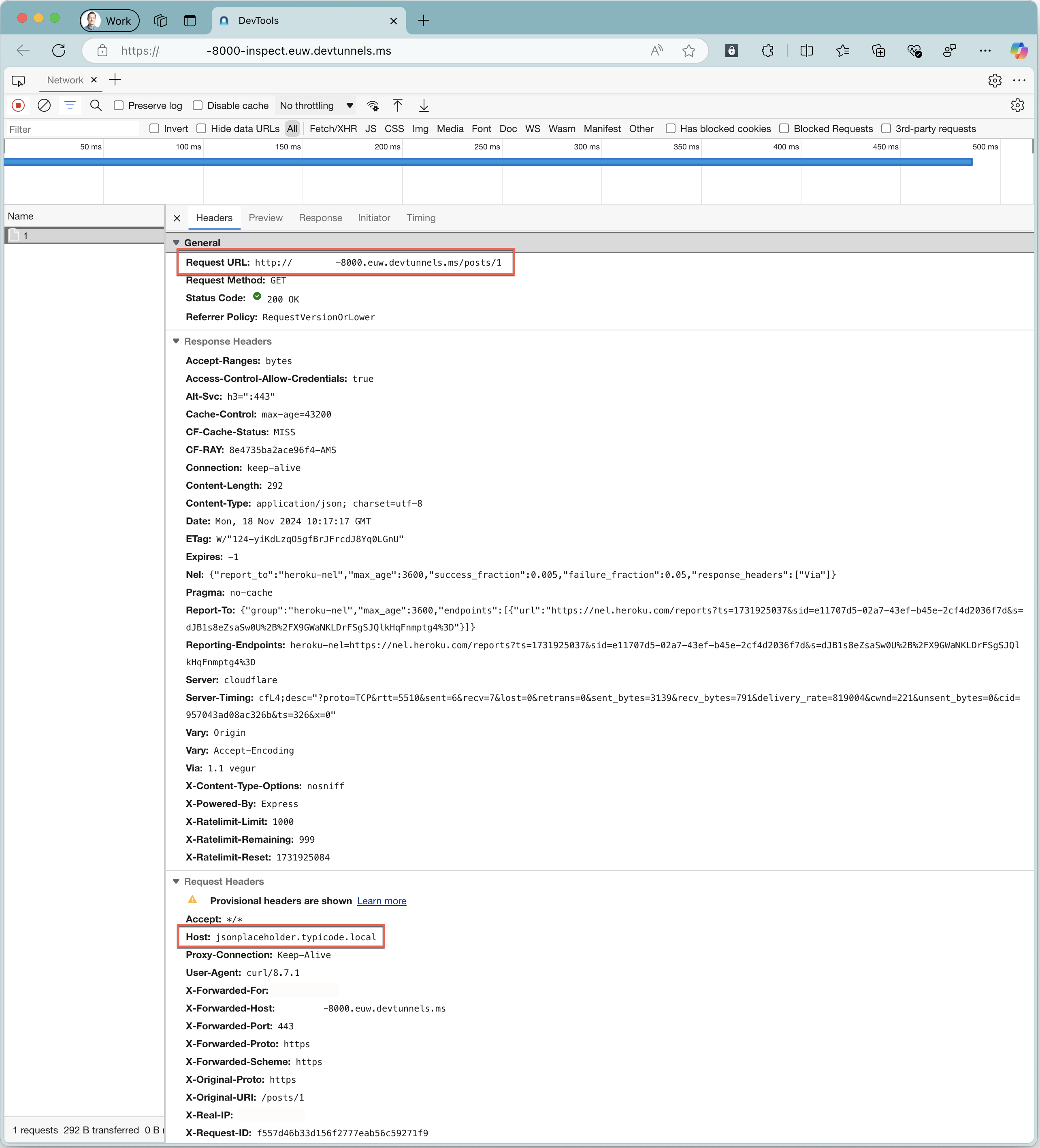
Task: Switch to the Preview tab
Action: (x=265, y=217)
